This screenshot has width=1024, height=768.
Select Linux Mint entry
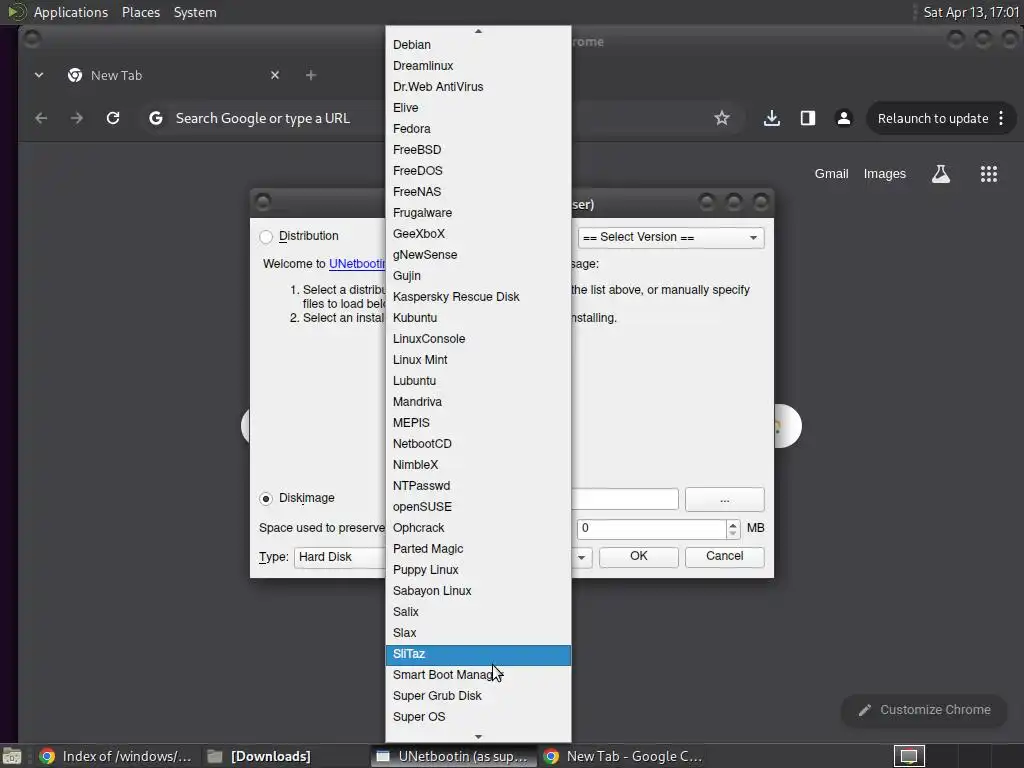coord(478,359)
